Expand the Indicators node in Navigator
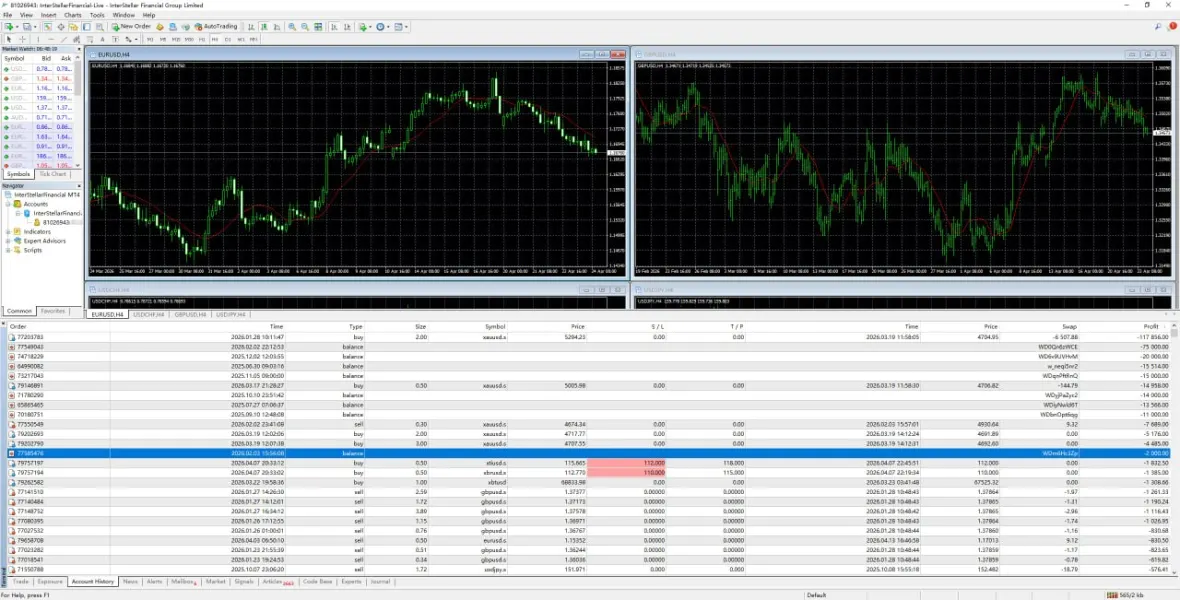Viewport: 1180px width, 600px height. (x=8, y=232)
